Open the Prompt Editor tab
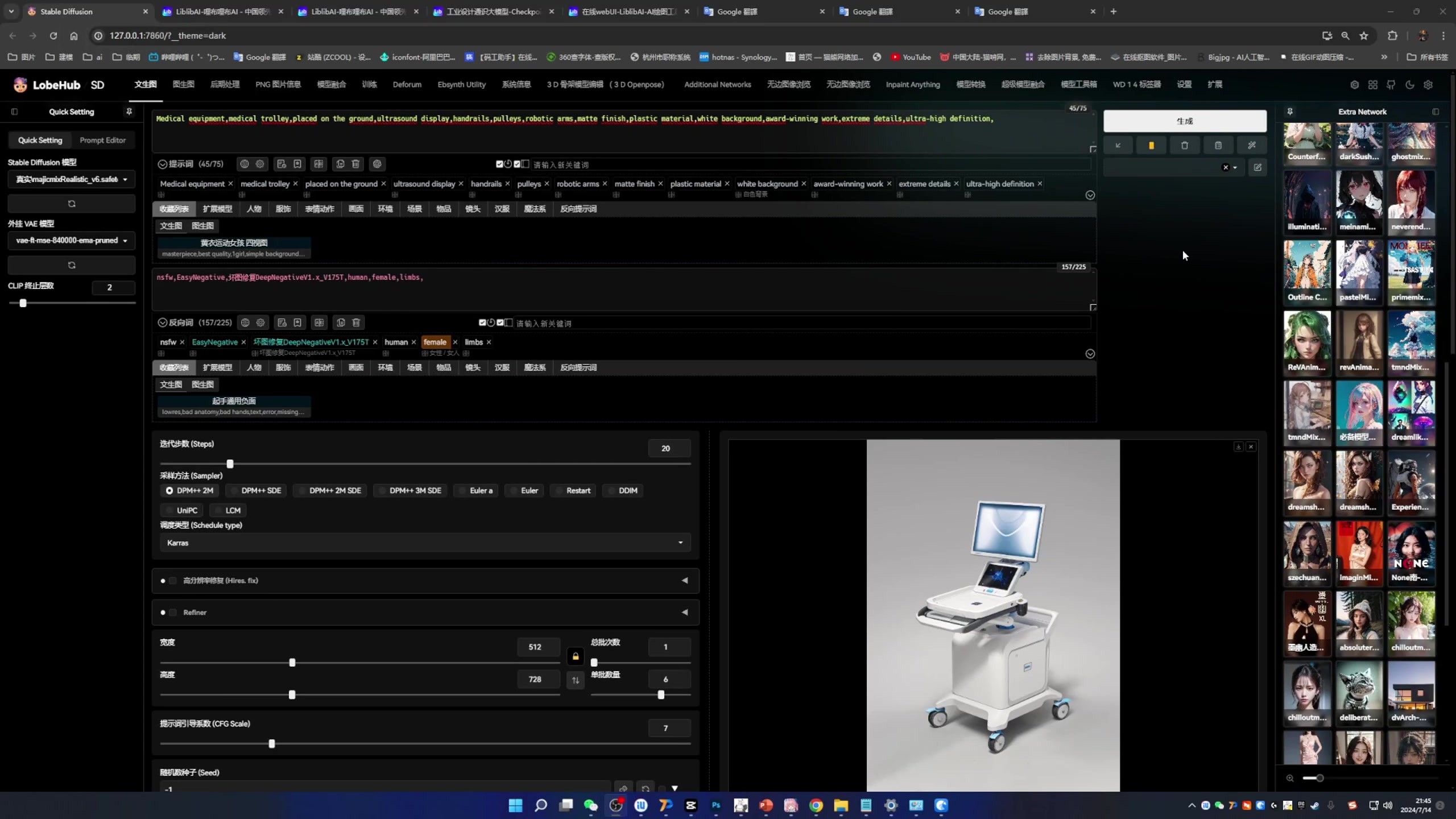 (102, 140)
